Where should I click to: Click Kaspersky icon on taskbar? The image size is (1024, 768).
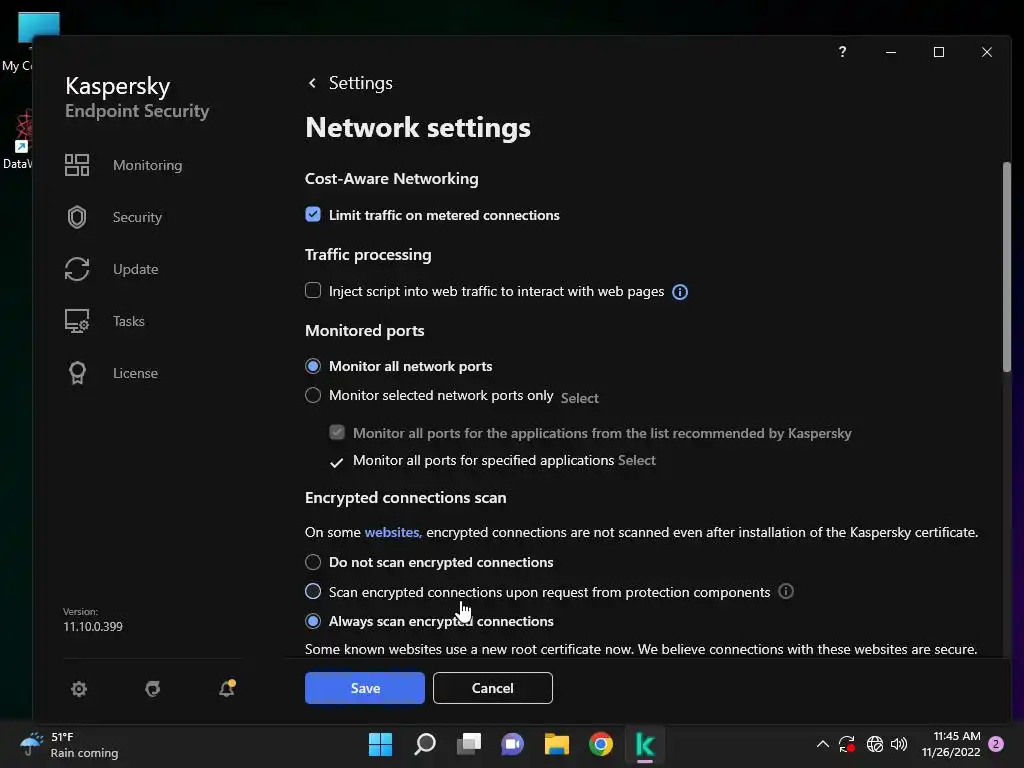(x=645, y=744)
